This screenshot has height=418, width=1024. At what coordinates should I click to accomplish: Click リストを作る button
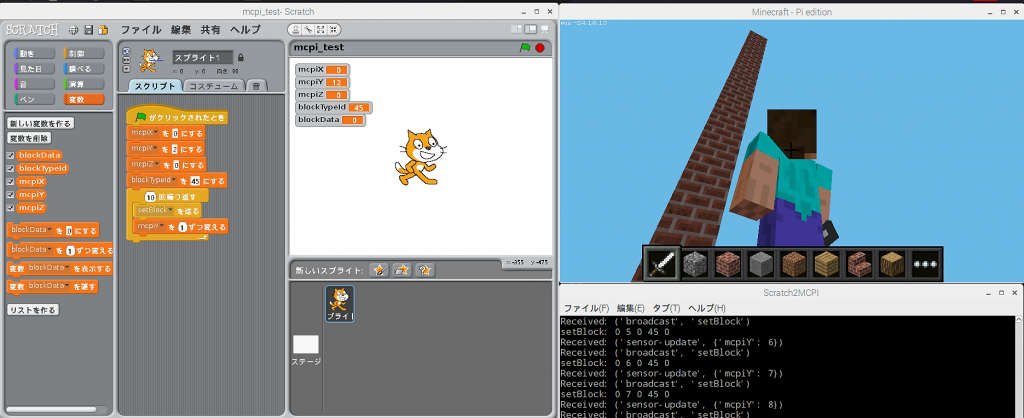[x=33, y=310]
